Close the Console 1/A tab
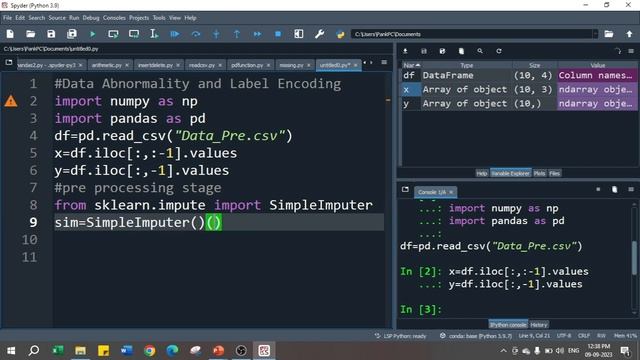Screen dimensions: 640x360 pyautogui.click(x=451, y=192)
